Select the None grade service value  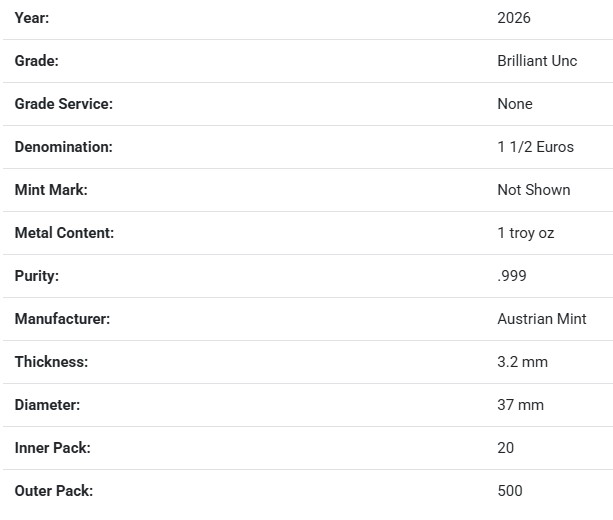[515, 104]
